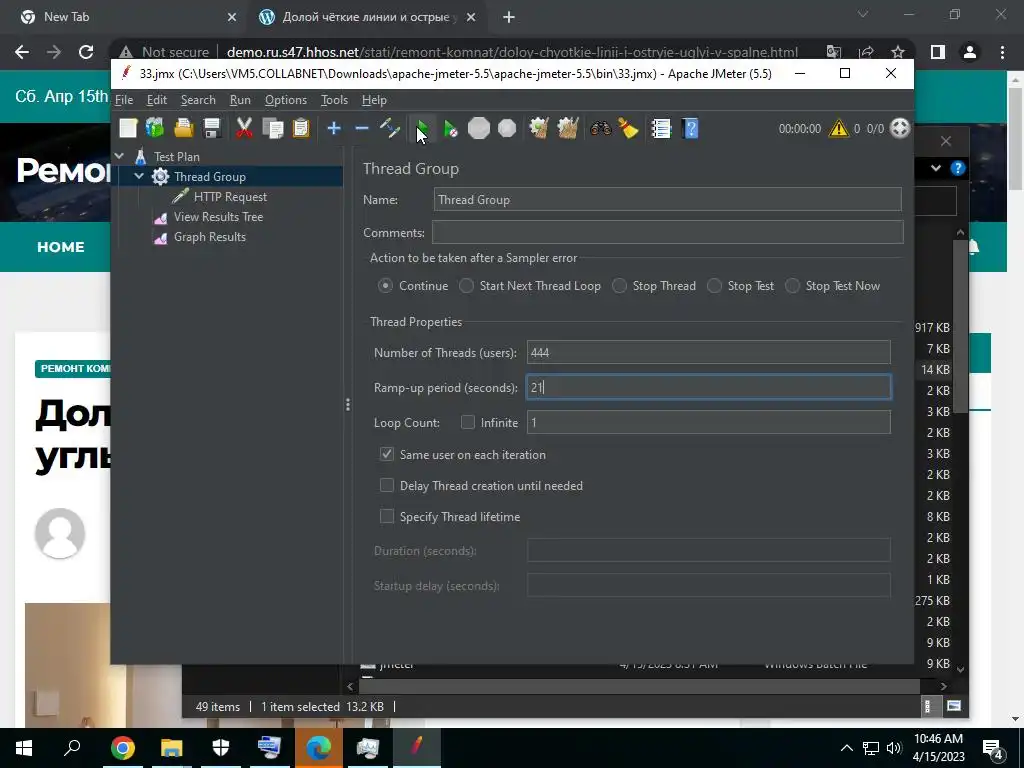Open the Search menu
Screen dimensions: 1024x768
coord(198,100)
